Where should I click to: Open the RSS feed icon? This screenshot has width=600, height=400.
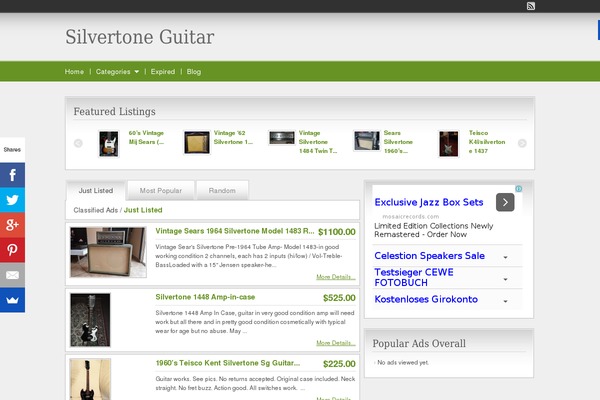pyautogui.click(x=531, y=6)
